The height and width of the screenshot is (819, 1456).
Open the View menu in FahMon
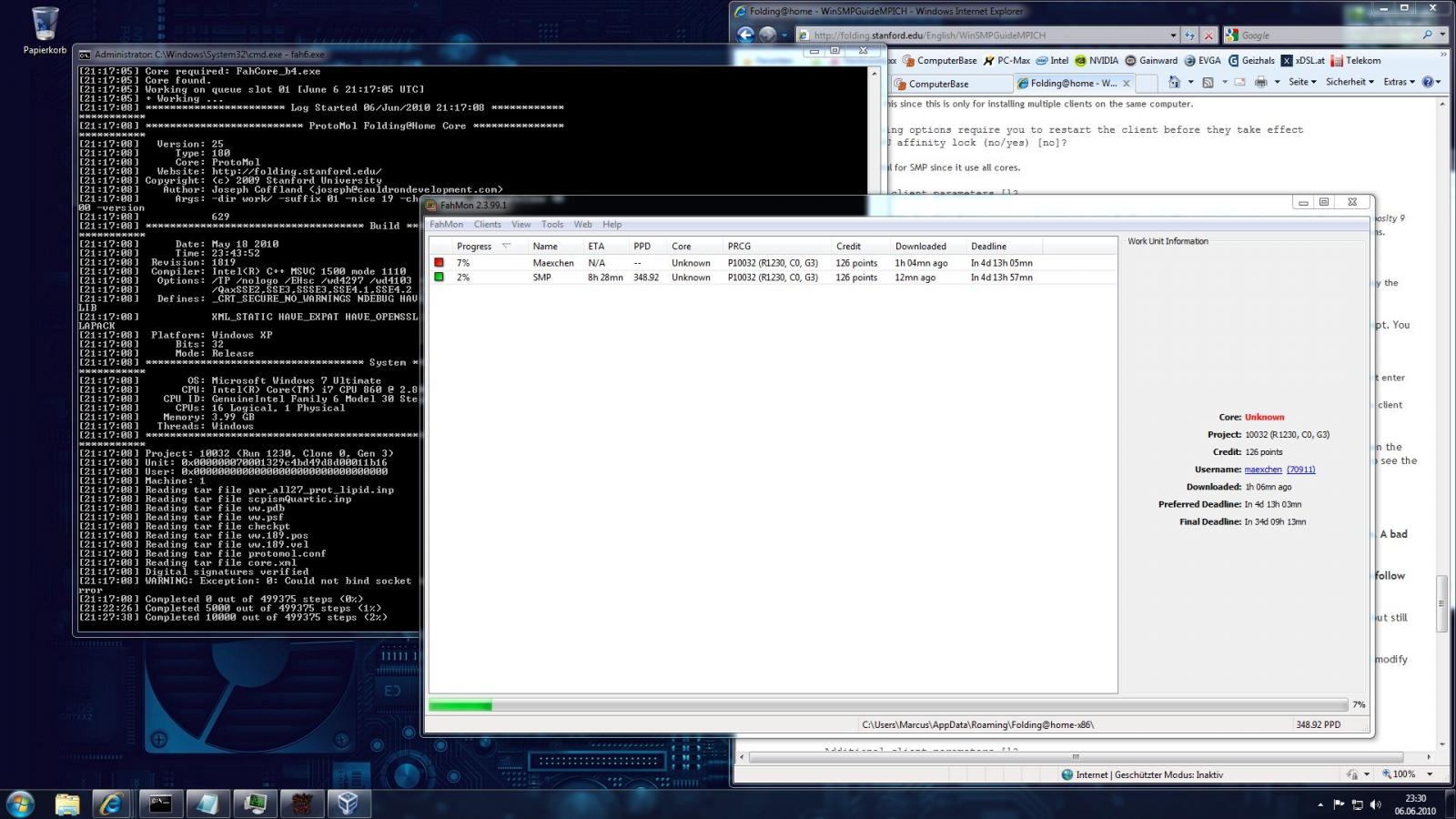click(x=521, y=224)
